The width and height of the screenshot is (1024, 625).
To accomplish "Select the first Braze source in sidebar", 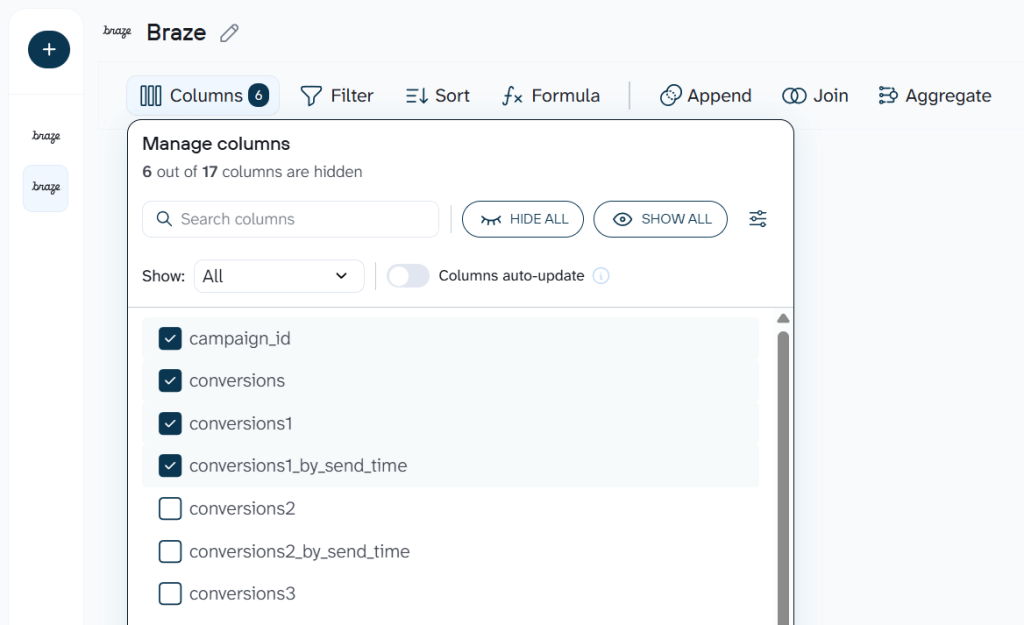I will pos(45,136).
